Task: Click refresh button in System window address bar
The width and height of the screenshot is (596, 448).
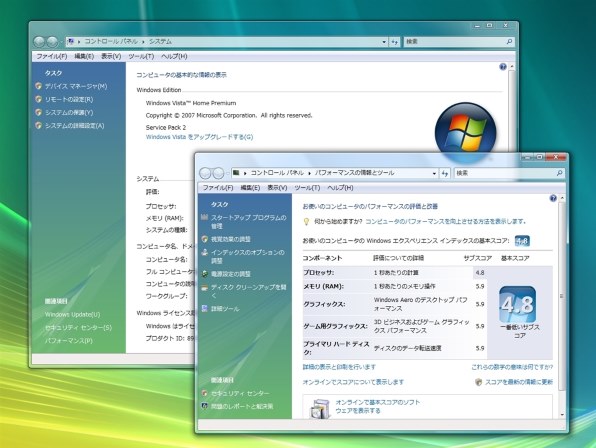Action: click(x=395, y=42)
